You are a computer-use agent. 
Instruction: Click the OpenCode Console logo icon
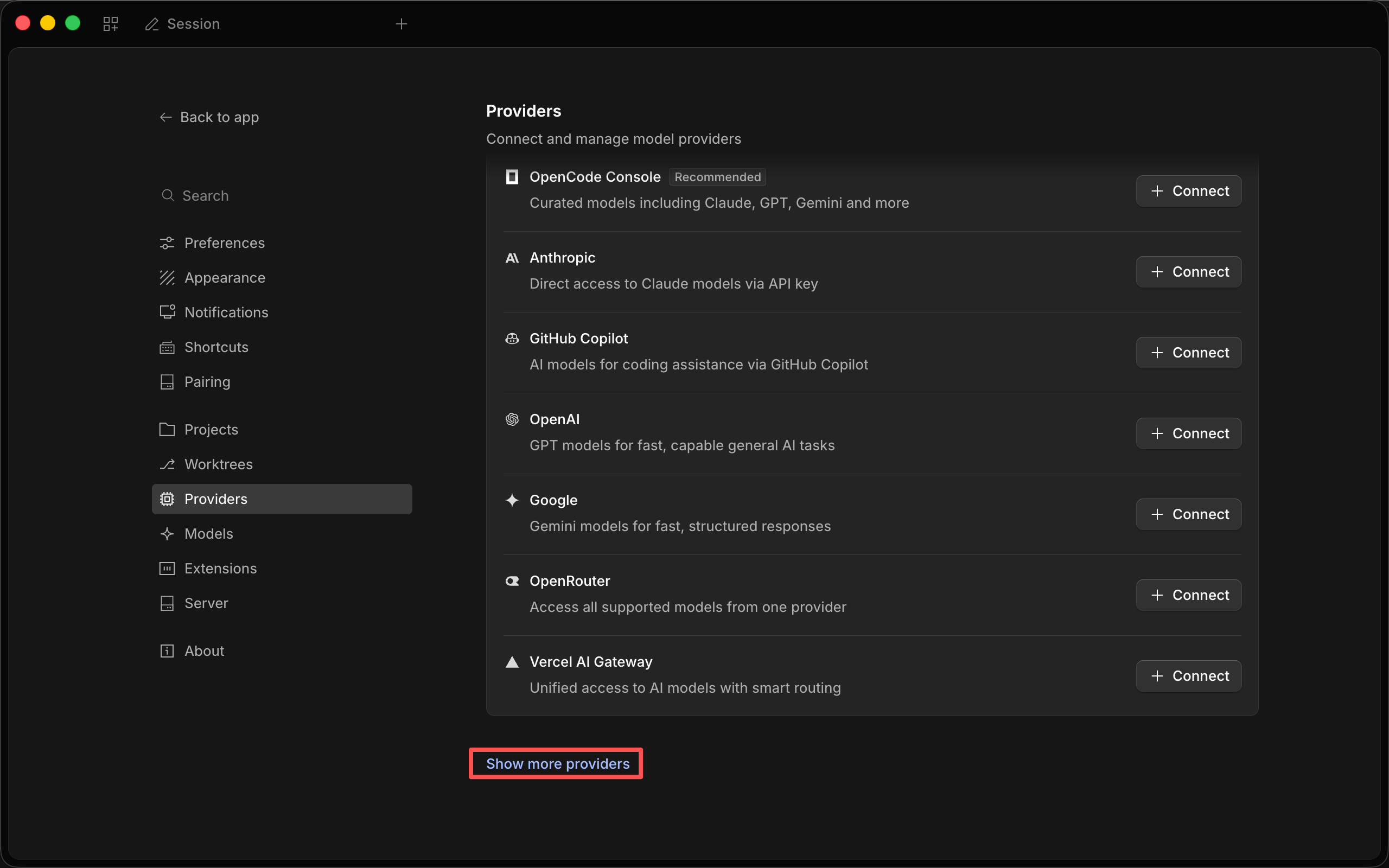coord(512,177)
